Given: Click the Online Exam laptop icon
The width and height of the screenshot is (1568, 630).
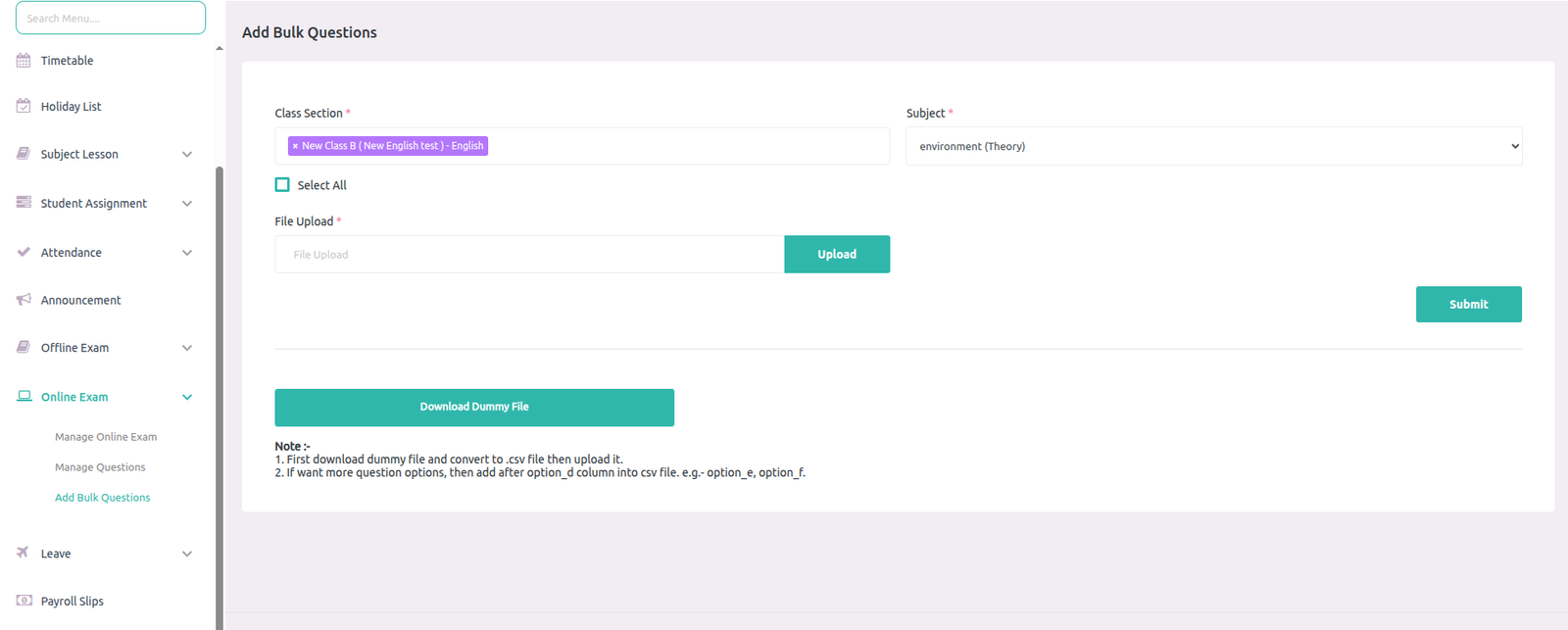Looking at the screenshot, I should [x=24, y=397].
